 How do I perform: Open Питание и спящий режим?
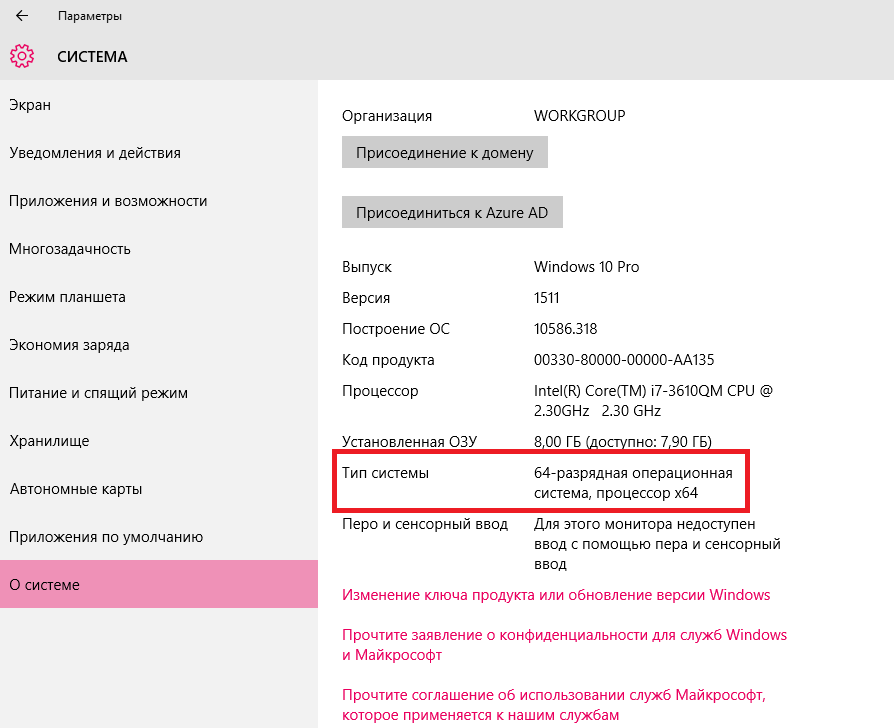(98, 393)
